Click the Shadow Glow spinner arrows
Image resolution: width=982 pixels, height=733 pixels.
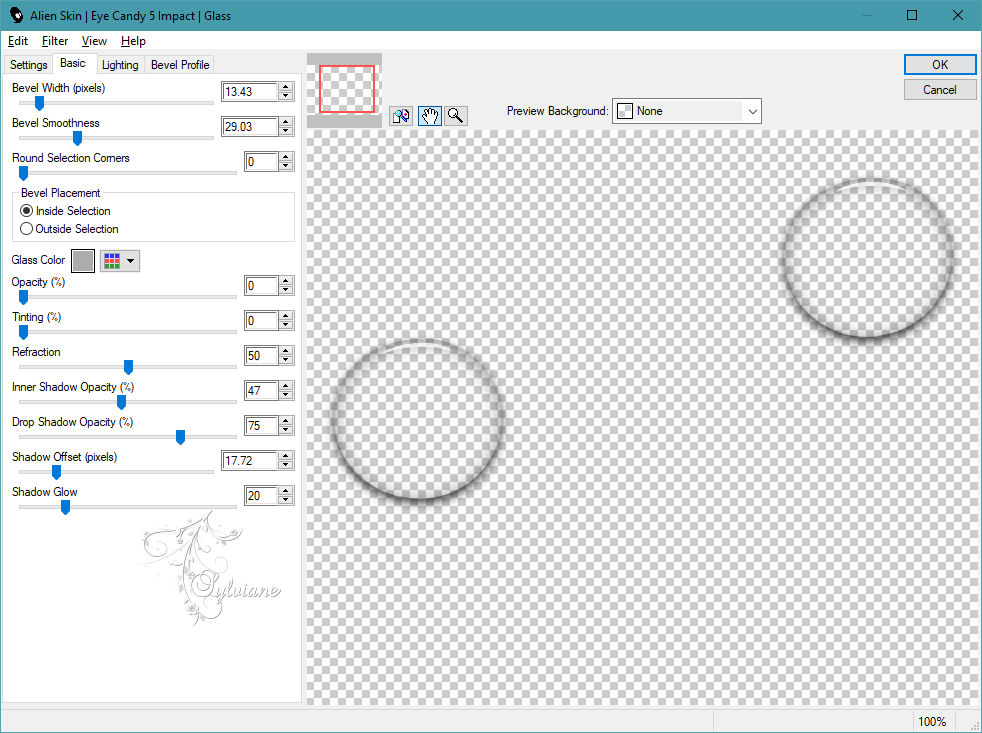[x=286, y=496]
